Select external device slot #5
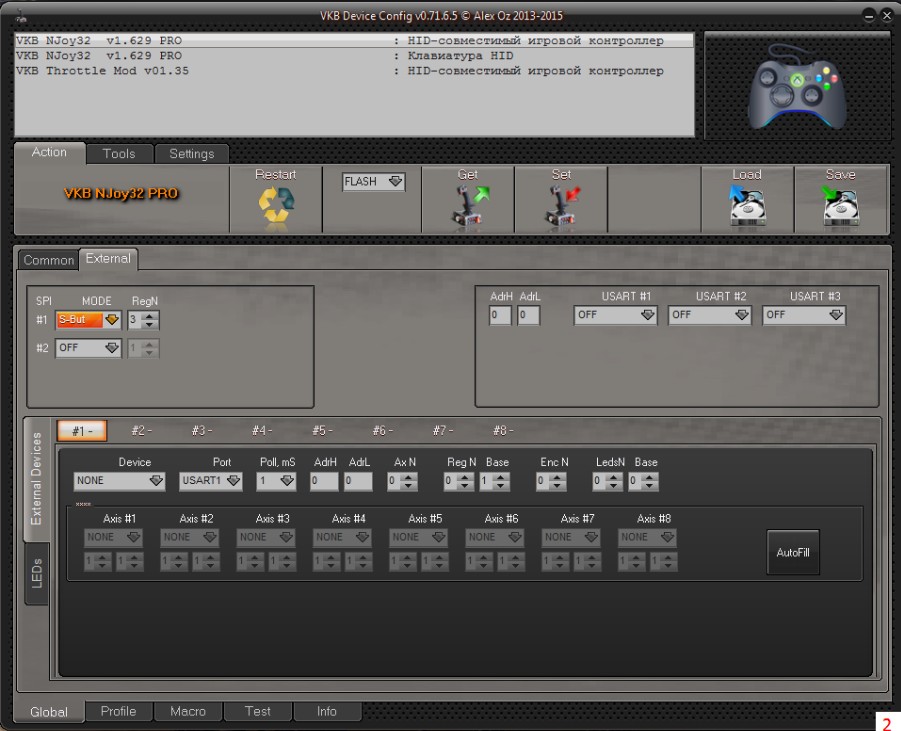The height and width of the screenshot is (731, 901). [322, 430]
